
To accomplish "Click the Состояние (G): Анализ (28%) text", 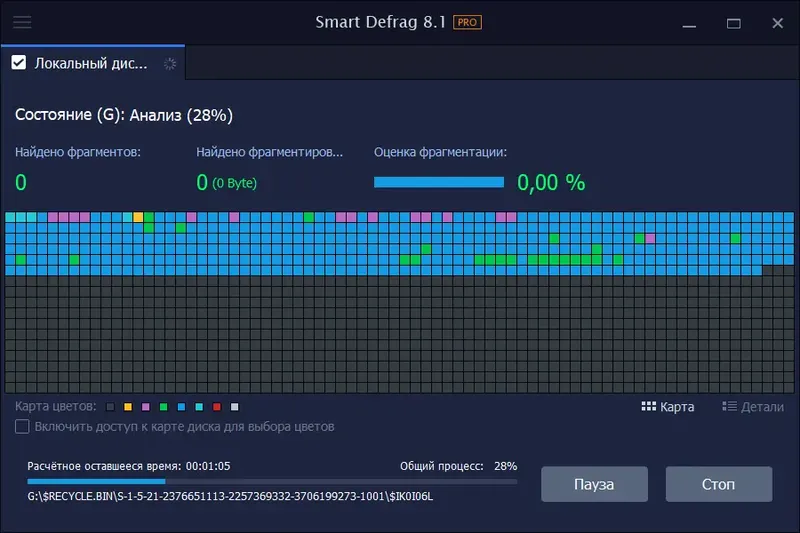I will click(124, 115).
